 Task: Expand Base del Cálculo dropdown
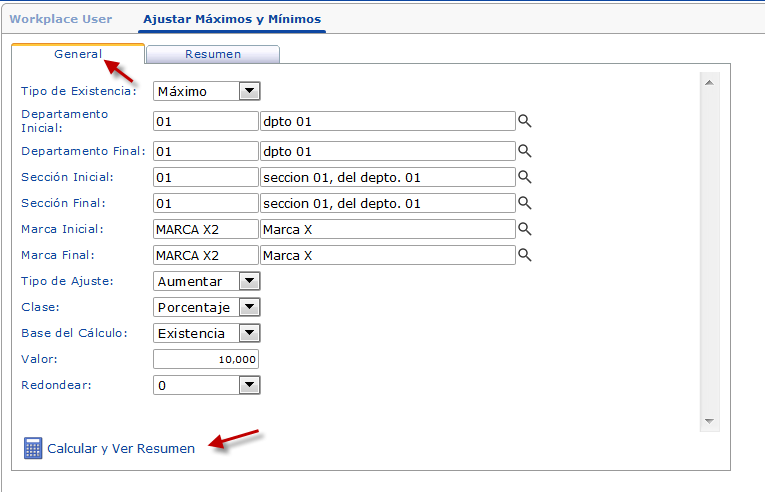249,333
